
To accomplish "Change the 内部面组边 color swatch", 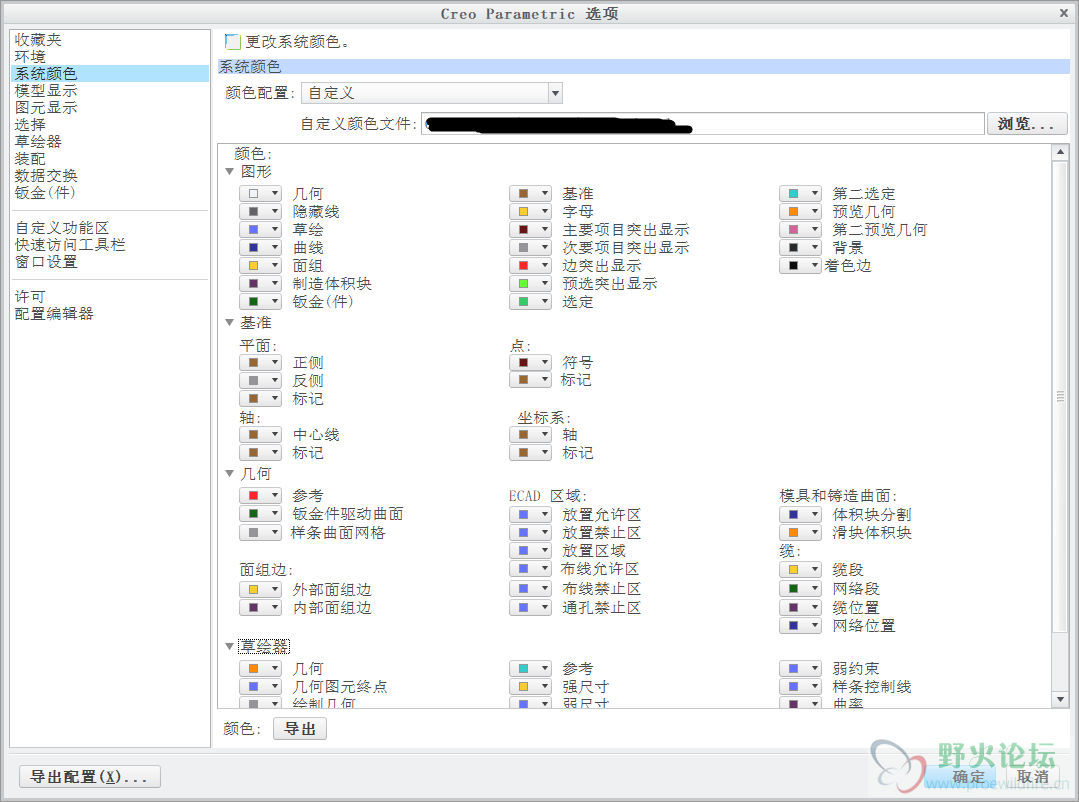I will 261,607.
